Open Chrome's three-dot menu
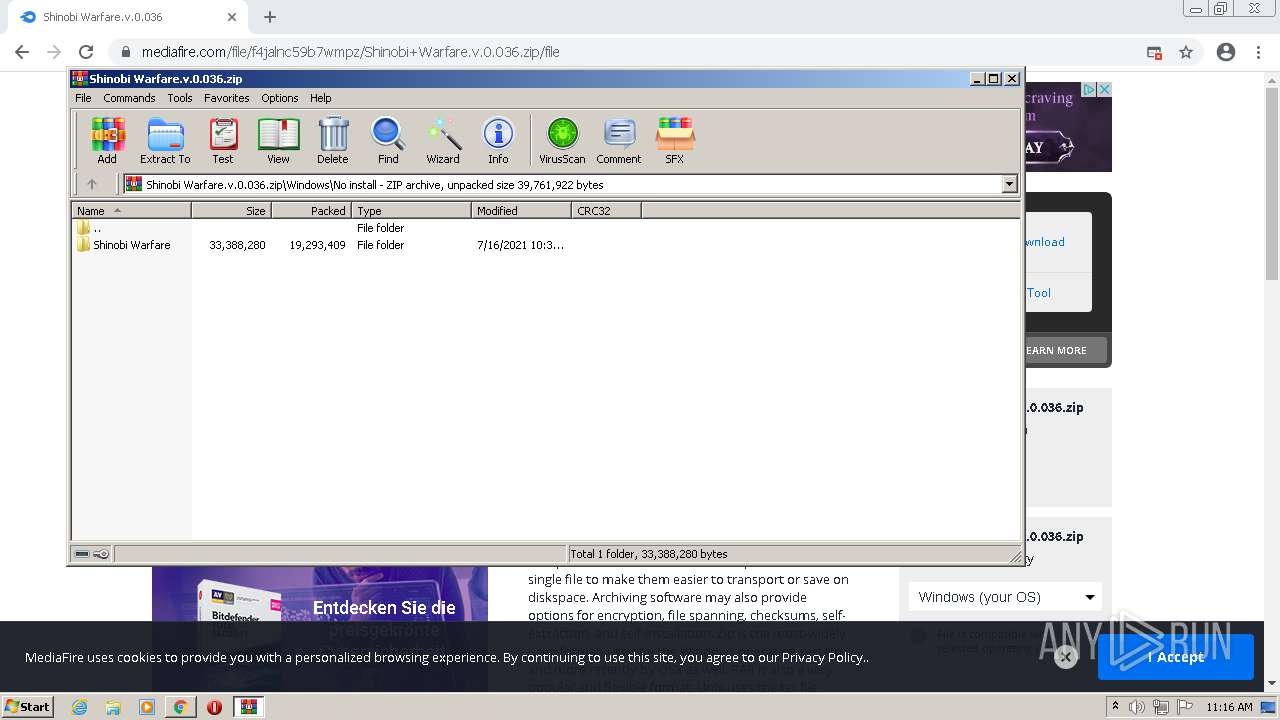Screen dimensions: 1280x720 point(1258,52)
